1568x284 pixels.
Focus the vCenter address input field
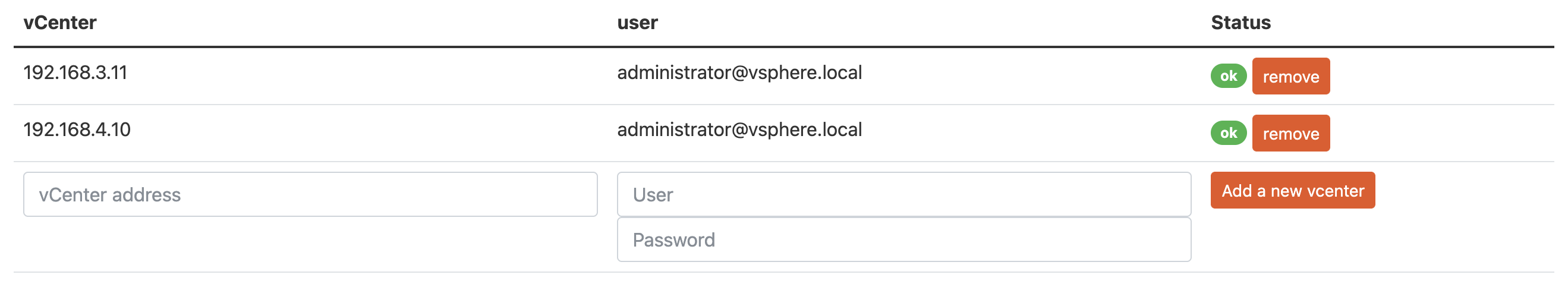[x=310, y=195]
